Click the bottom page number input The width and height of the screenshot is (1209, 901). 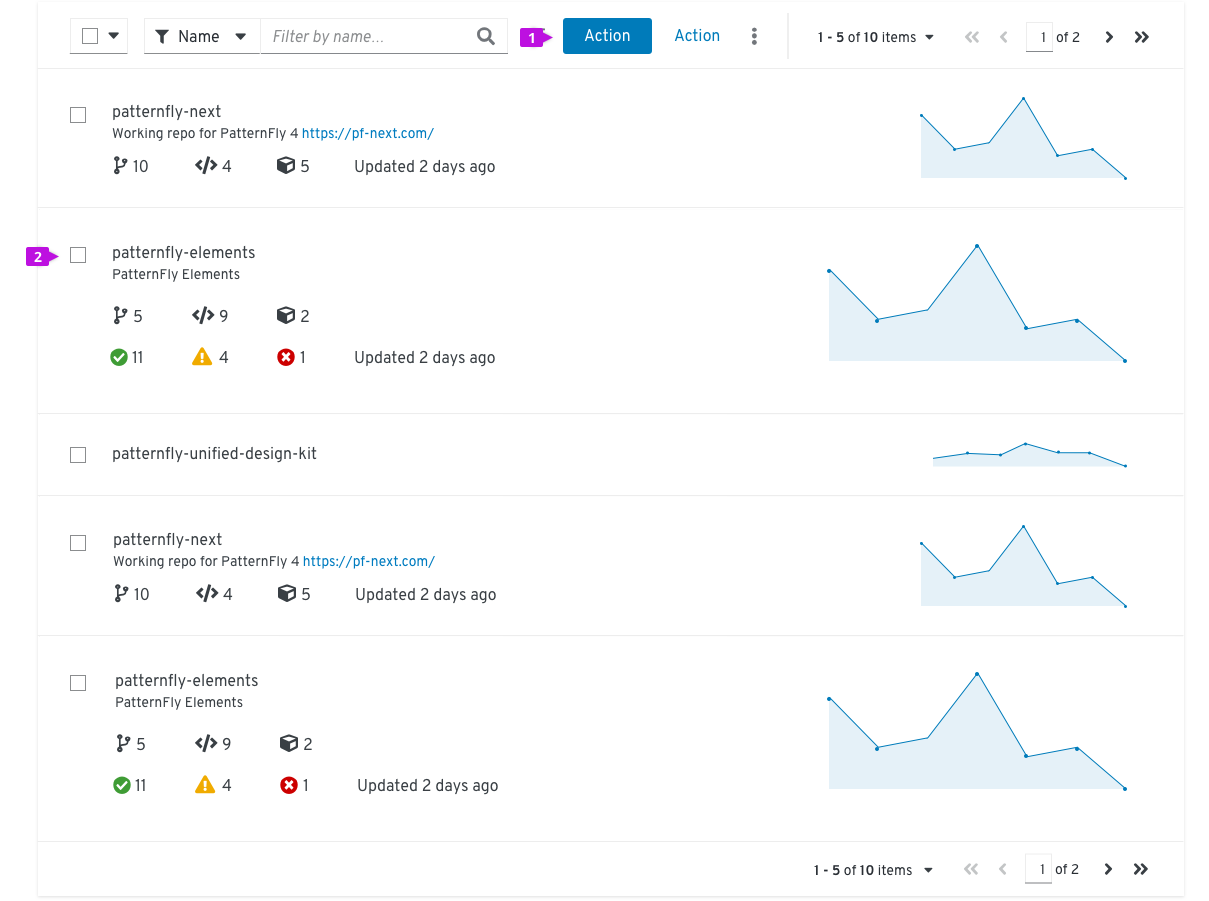[x=1039, y=869]
